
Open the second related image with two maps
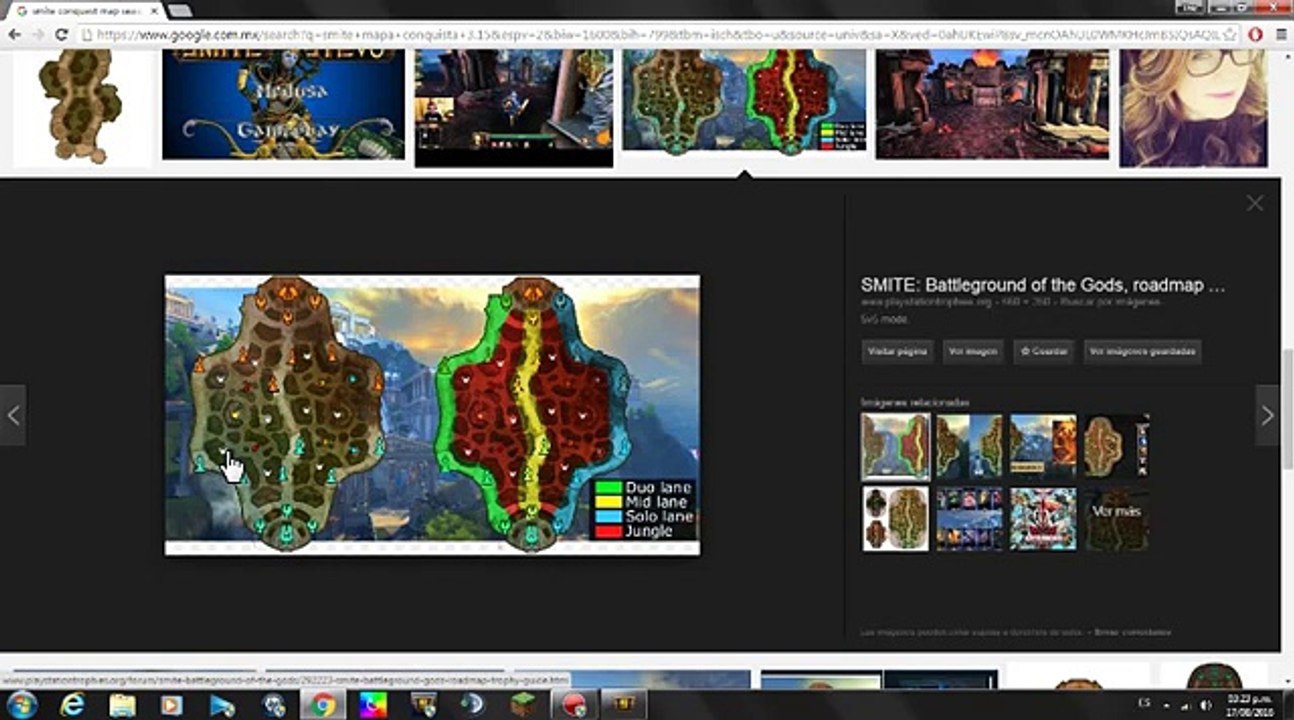(970, 446)
